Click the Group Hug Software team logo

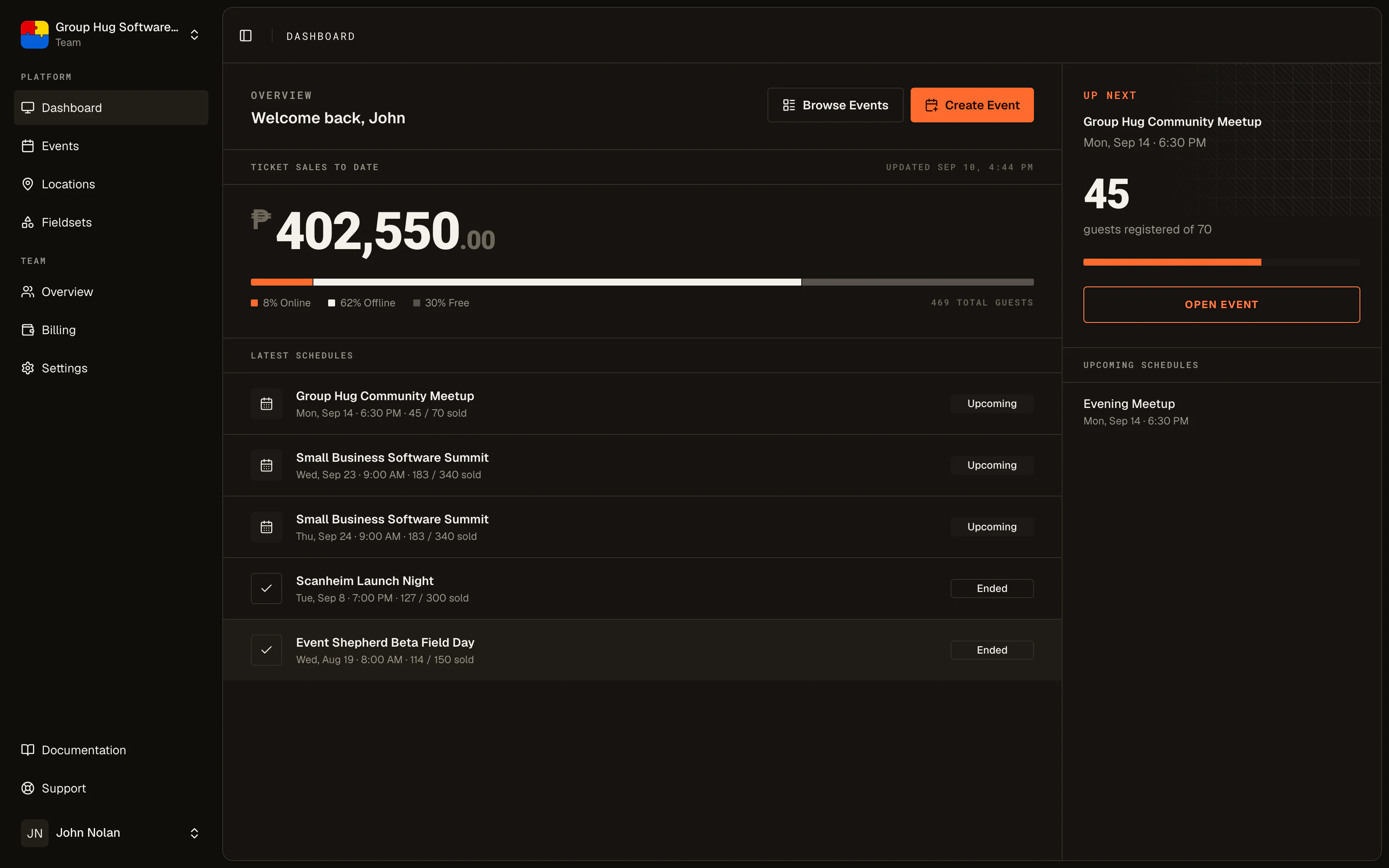34,34
